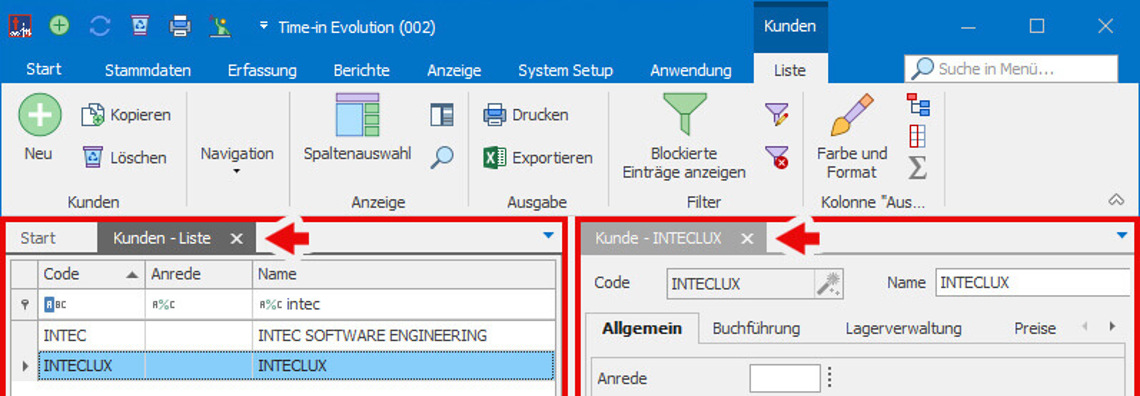Open the quick access toolbar dropdown arrow
Viewport: 1140px width, 396px height.
(264, 27)
